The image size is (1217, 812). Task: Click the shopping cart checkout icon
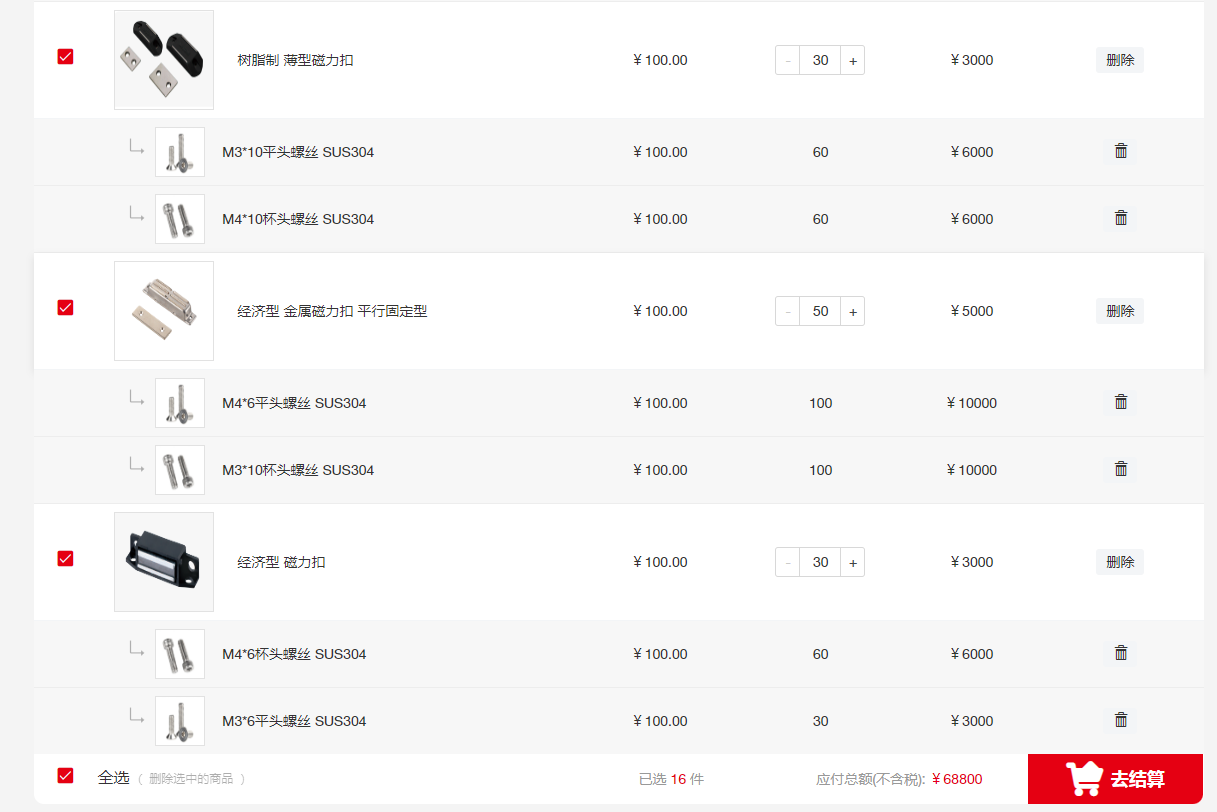(1084, 778)
